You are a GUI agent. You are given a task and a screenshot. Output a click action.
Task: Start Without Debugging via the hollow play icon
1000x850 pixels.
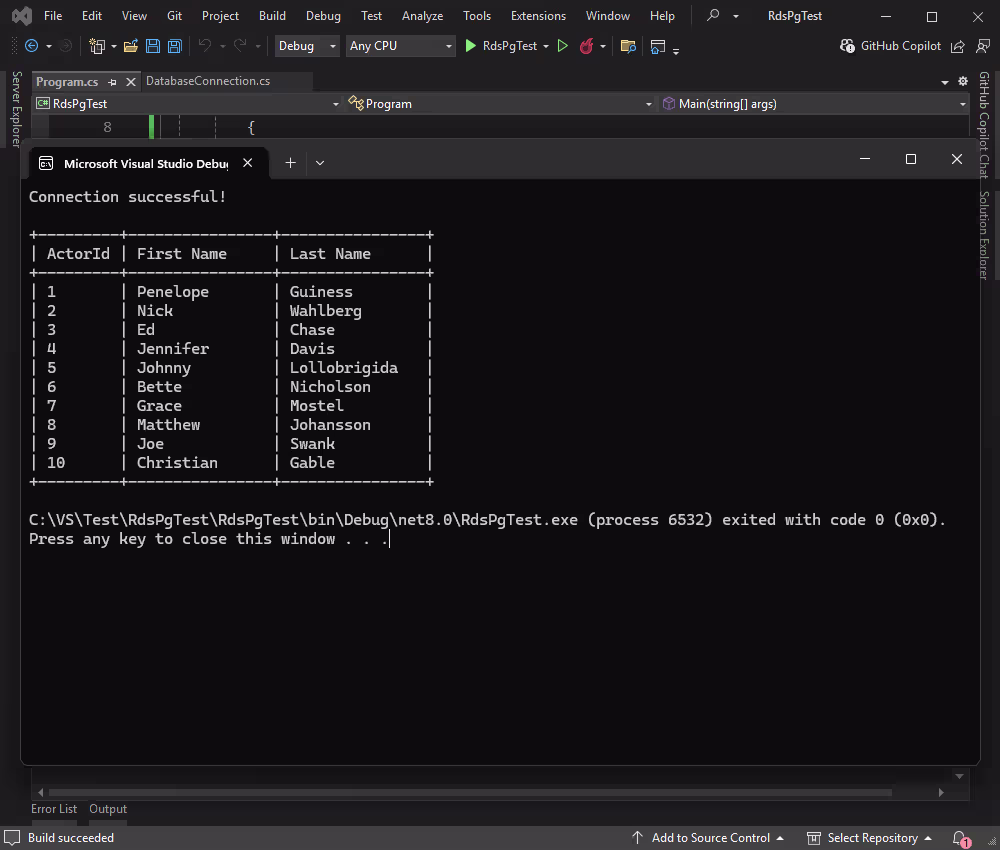pos(563,45)
